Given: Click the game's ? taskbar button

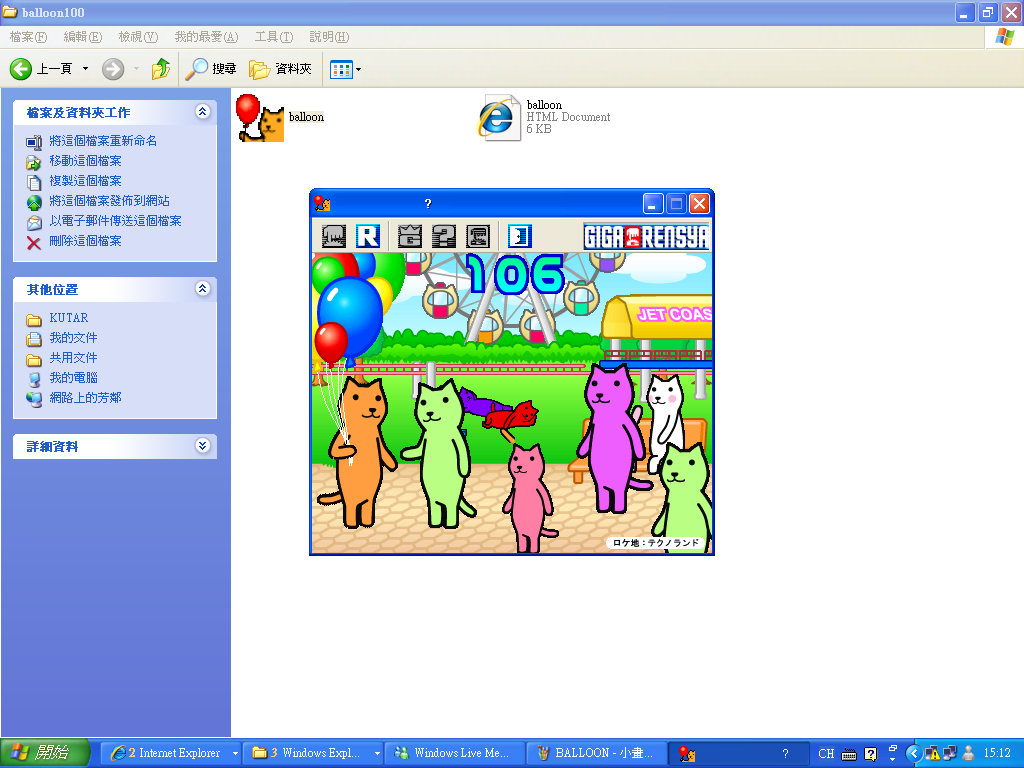Looking at the screenshot, I should 738,753.
